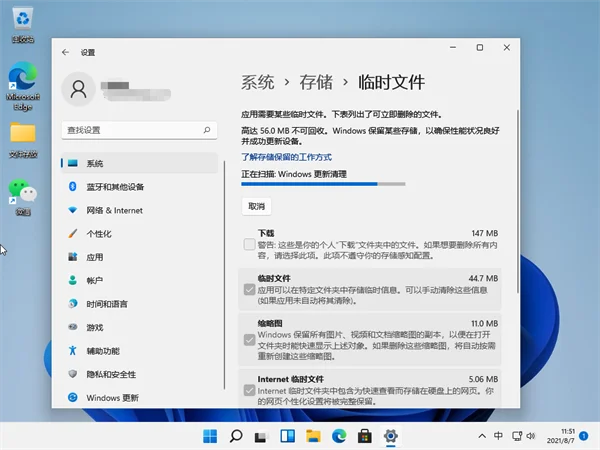Click the scanning progress bar
The width and height of the screenshot is (600, 450).
323,184
